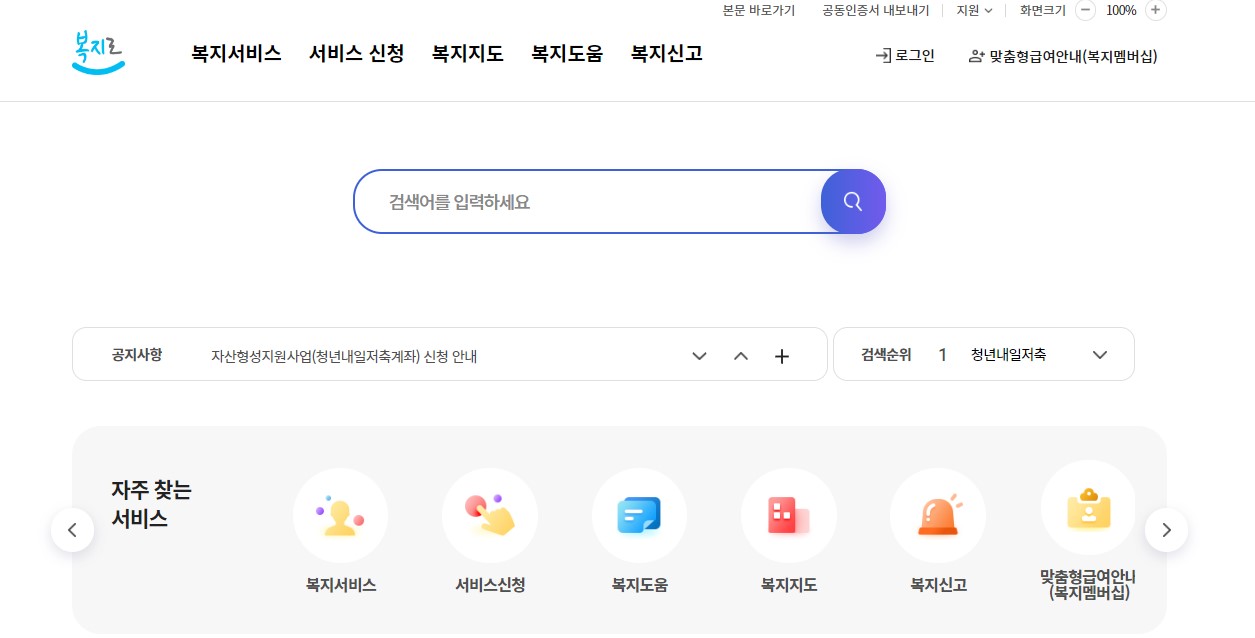Open 맞춤형급여안내(복지멤버십) badge icon
1255x638 pixels.
(1088, 508)
